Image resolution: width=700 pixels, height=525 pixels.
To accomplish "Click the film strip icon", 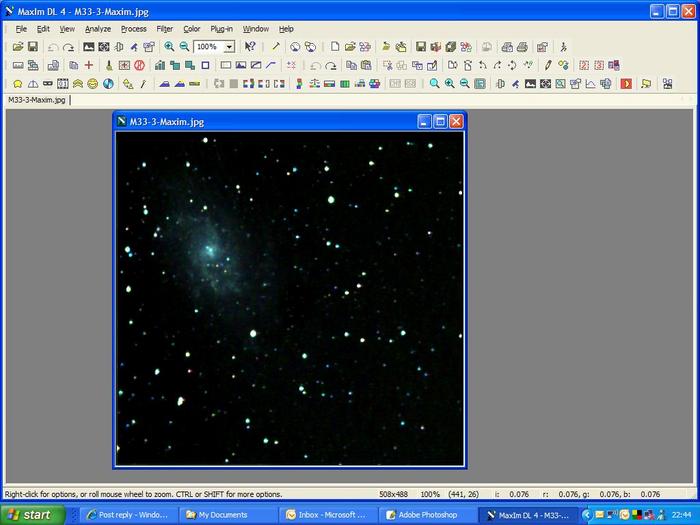I will 62,83.
